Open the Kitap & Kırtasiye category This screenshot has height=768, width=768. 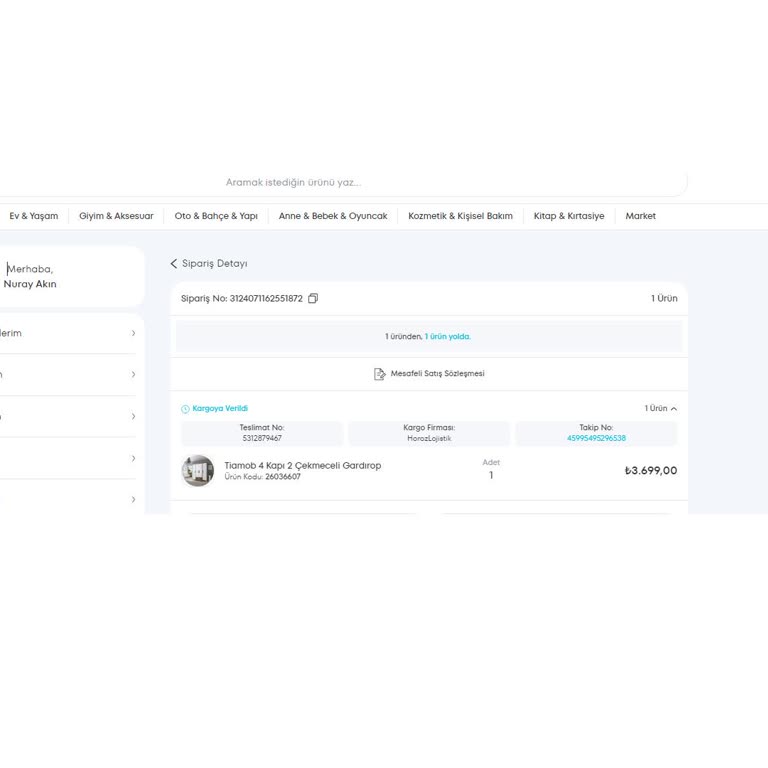pyautogui.click(x=569, y=216)
